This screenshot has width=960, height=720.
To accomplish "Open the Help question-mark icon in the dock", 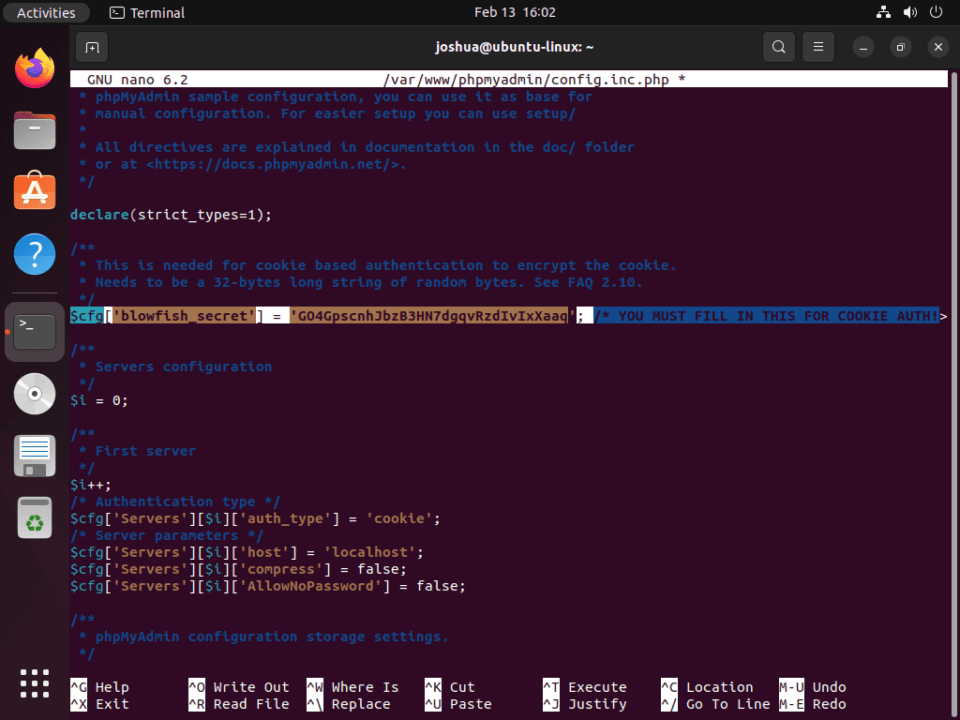I will (34, 253).
